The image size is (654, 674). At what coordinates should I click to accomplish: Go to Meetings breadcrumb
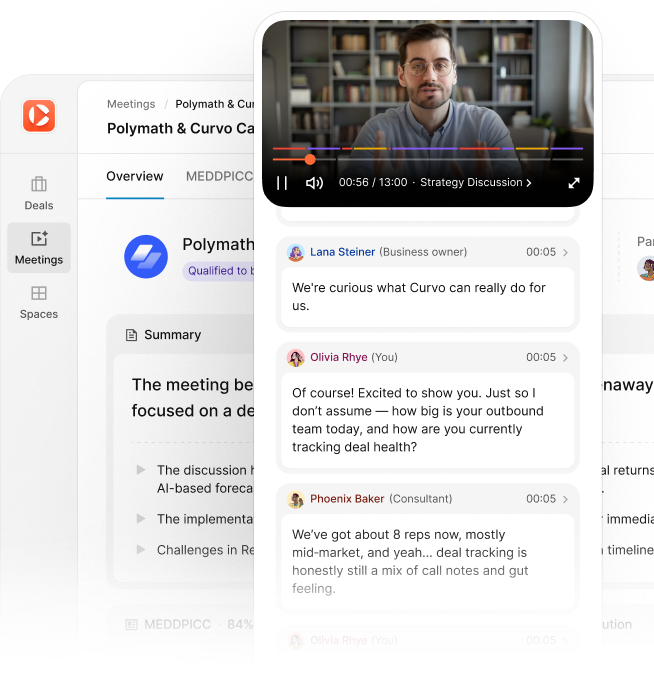click(131, 104)
